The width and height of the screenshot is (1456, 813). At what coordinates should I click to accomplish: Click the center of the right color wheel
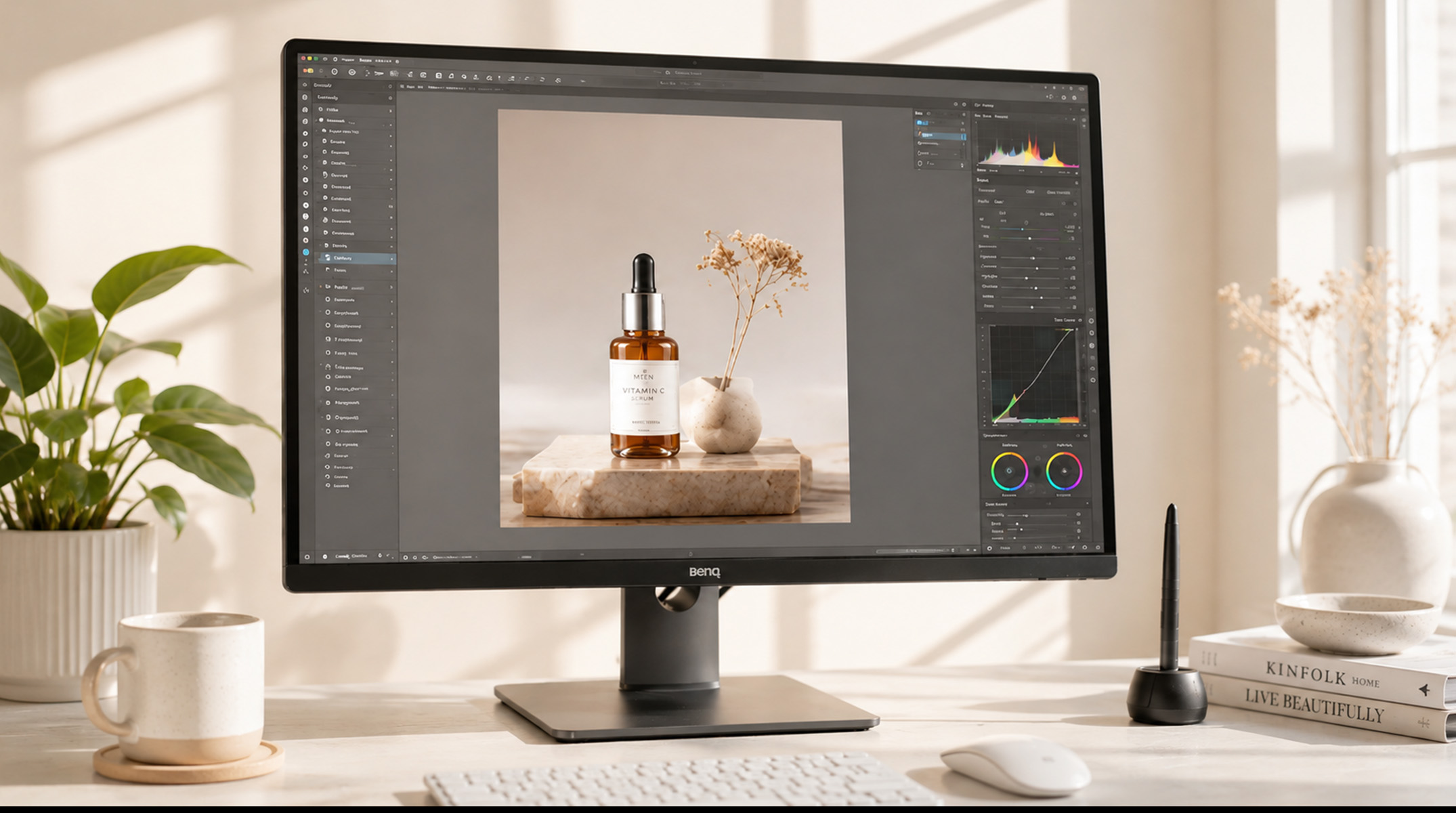[x=1064, y=471]
